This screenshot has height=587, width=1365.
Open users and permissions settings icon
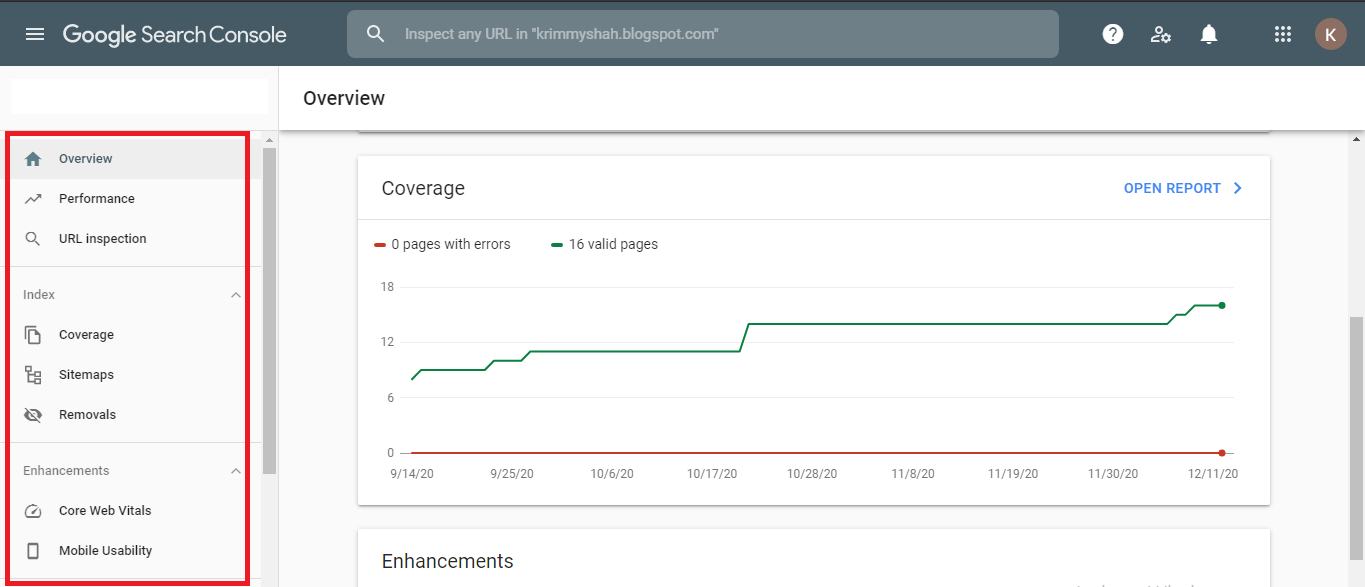click(1160, 34)
